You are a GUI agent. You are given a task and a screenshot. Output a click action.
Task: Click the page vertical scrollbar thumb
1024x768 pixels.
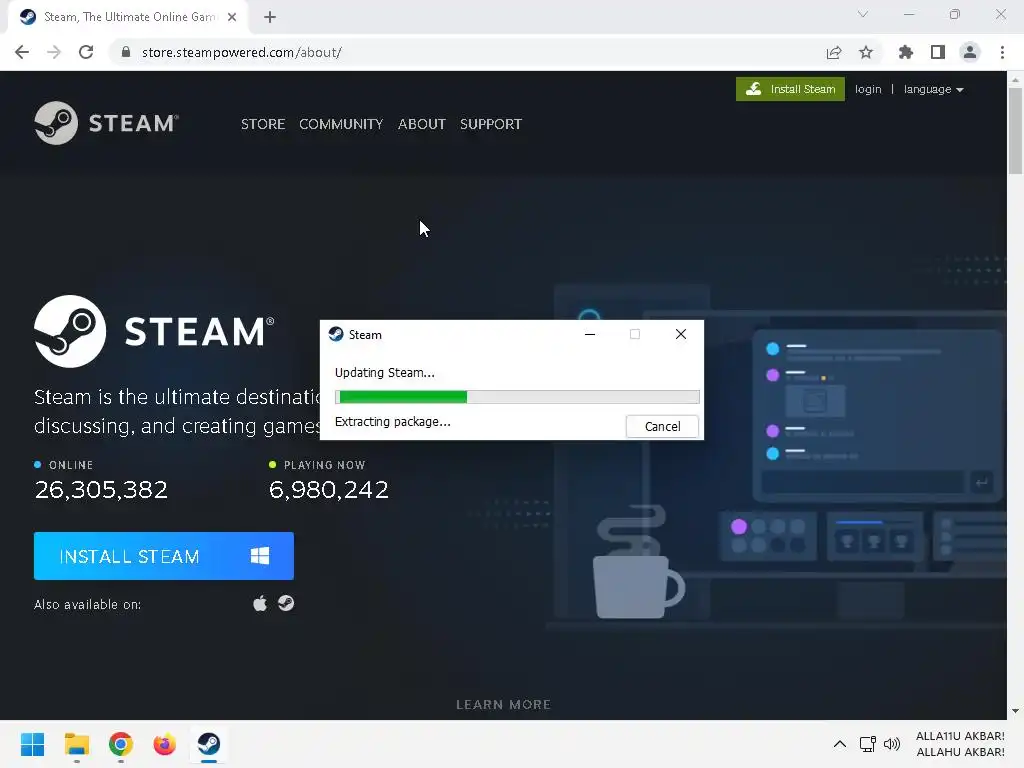click(1015, 131)
